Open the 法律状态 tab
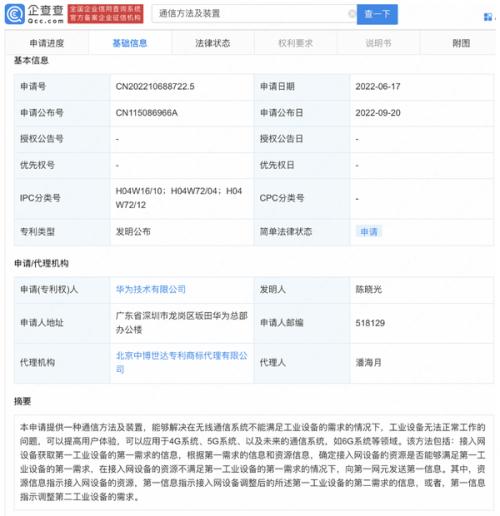This screenshot has width=500, height=516. (213, 43)
